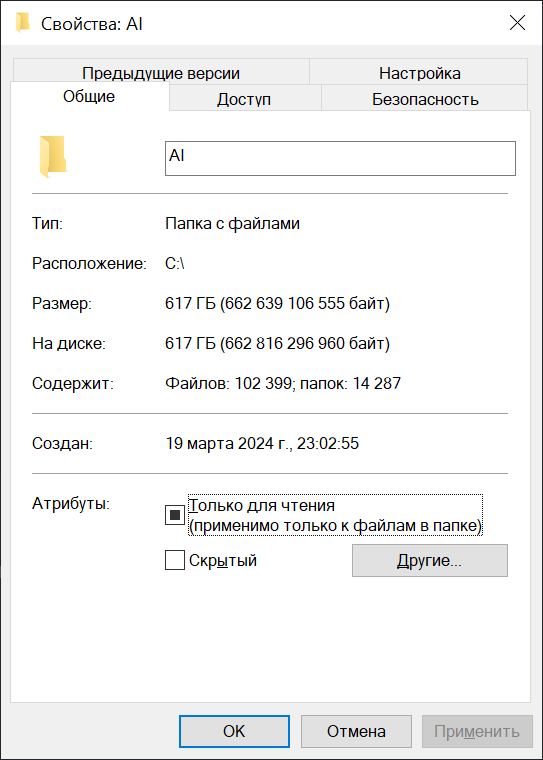
Task: Click the Содержит line with the file and folder counts
Action: 283,383
